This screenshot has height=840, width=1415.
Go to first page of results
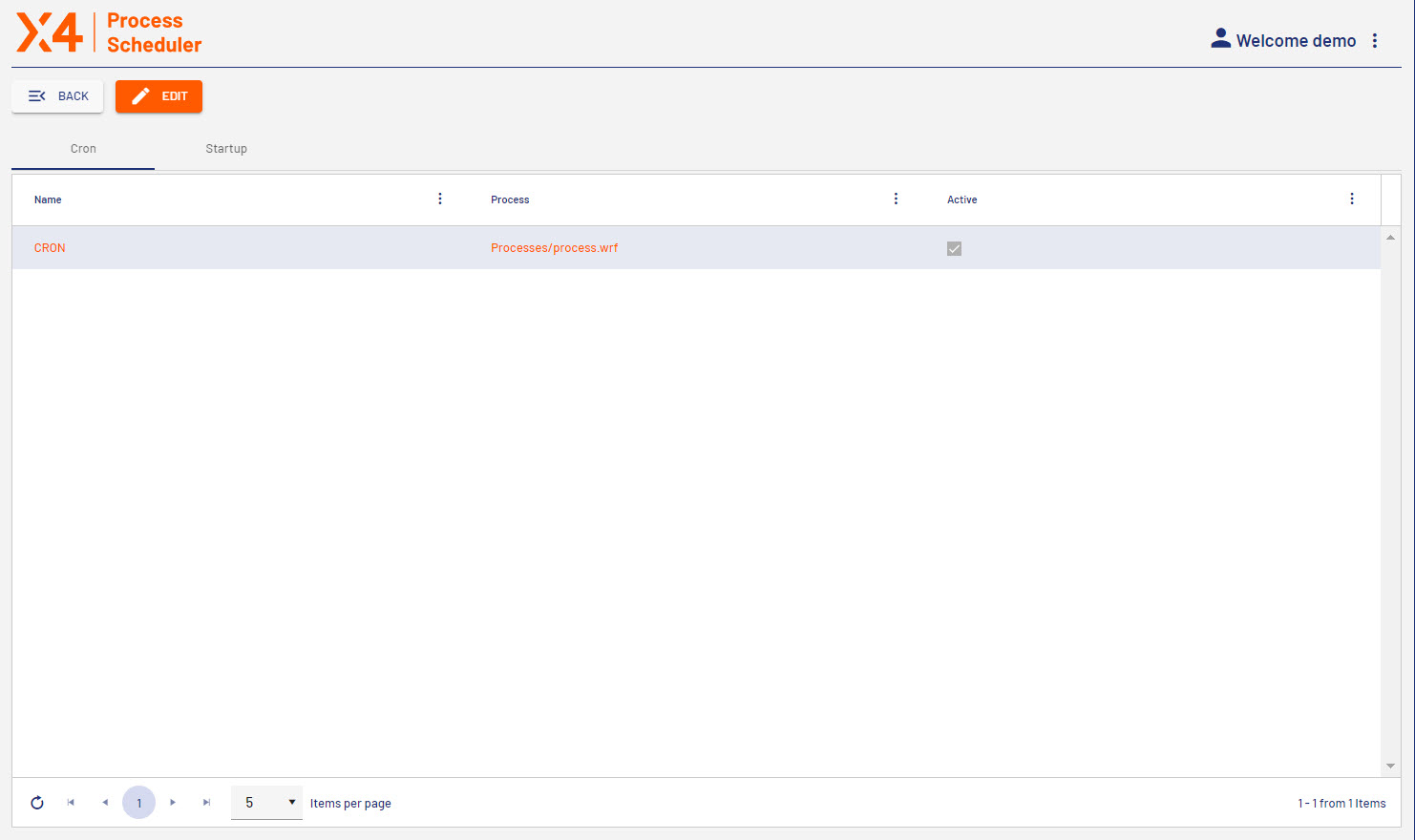[71, 803]
